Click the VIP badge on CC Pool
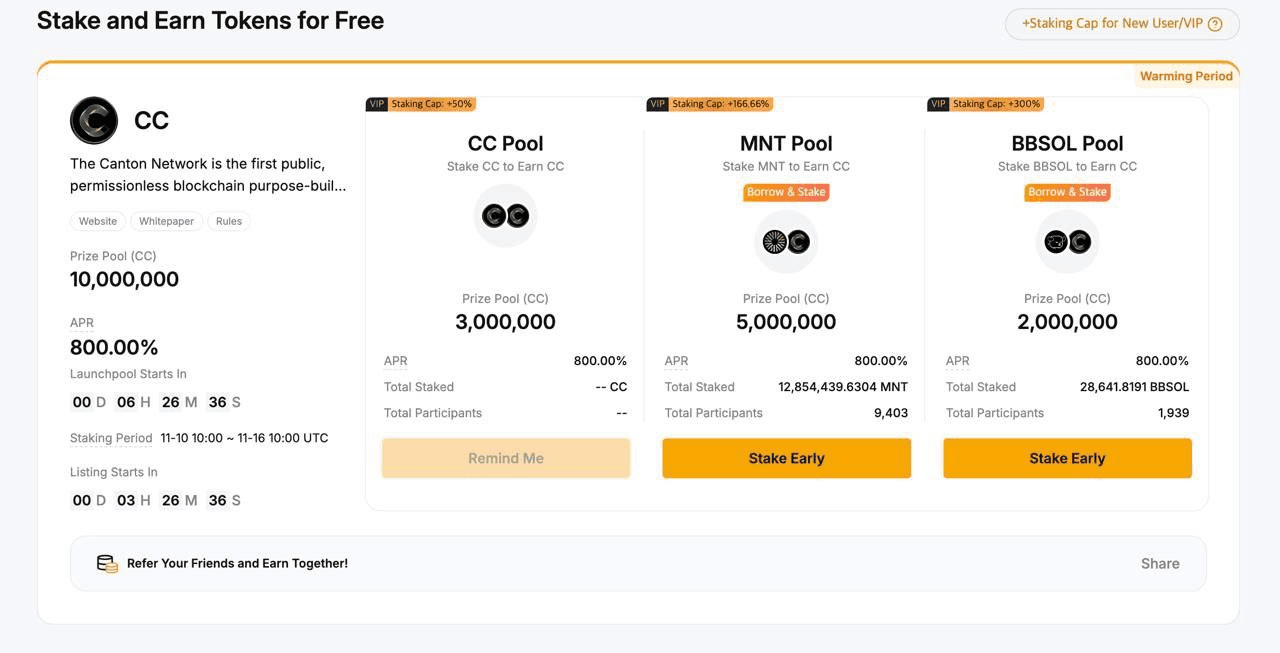The height and width of the screenshot is (653, 1280). (377, 104)
